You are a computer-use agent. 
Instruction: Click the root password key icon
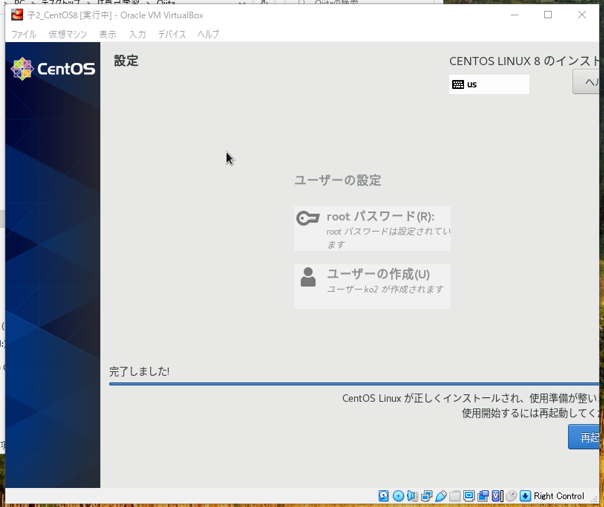coord(308,218)
